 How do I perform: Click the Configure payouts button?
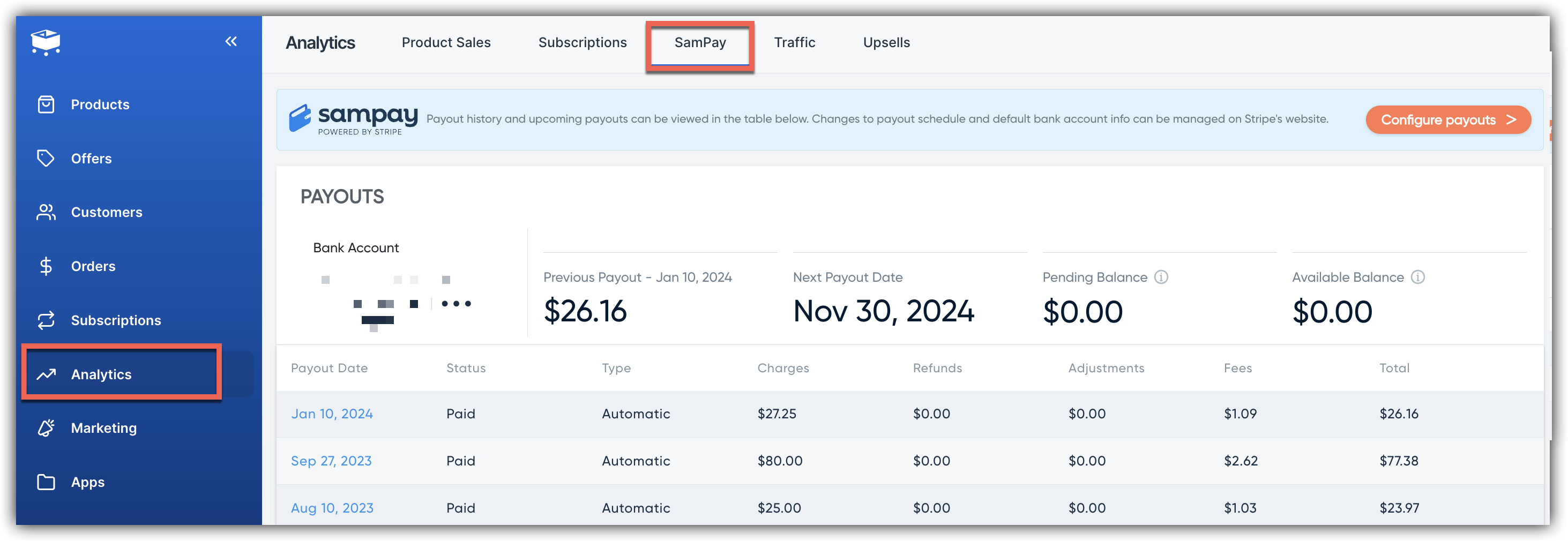tap(1448, 119)
